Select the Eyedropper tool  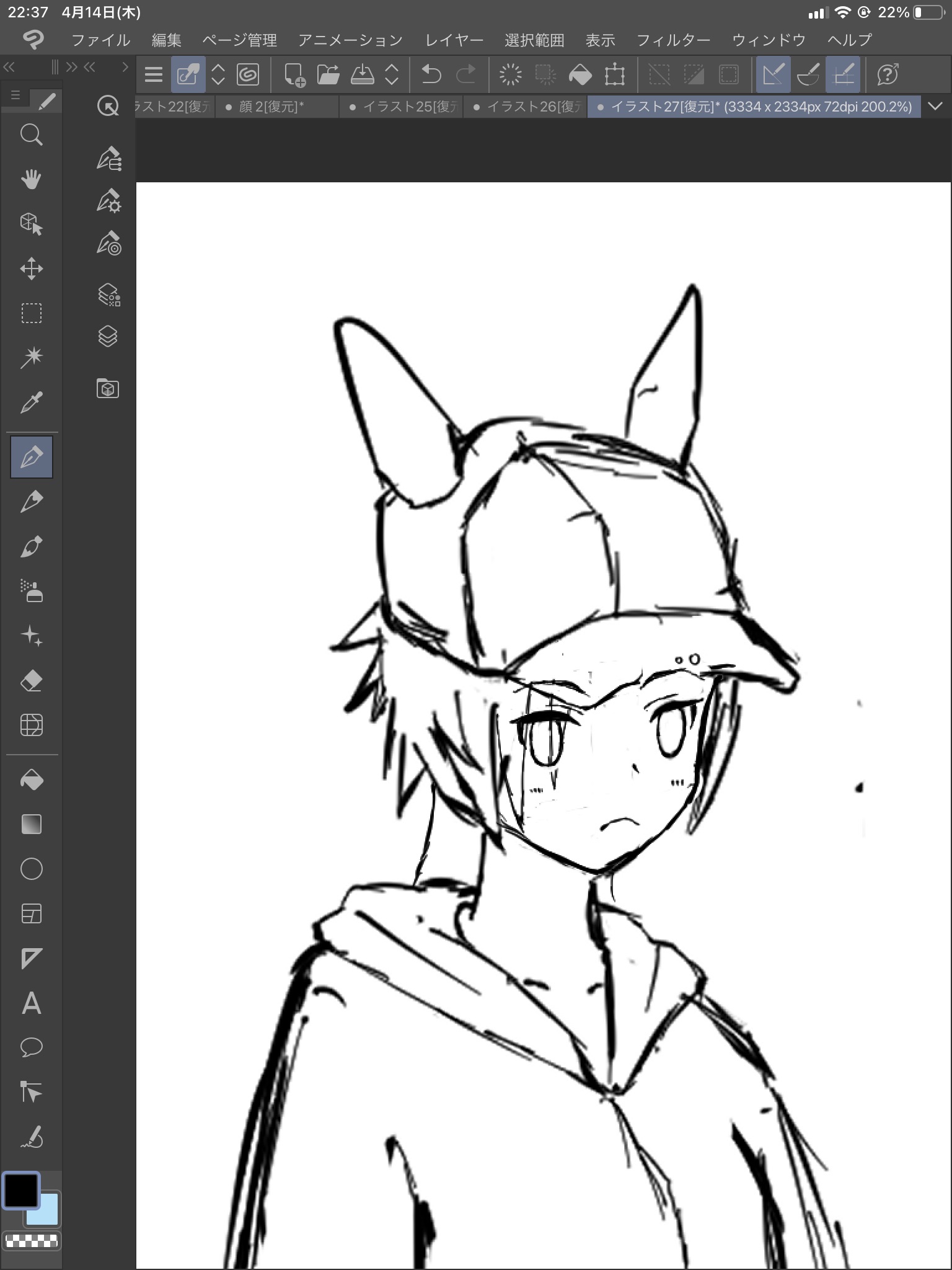pos(31,402)
